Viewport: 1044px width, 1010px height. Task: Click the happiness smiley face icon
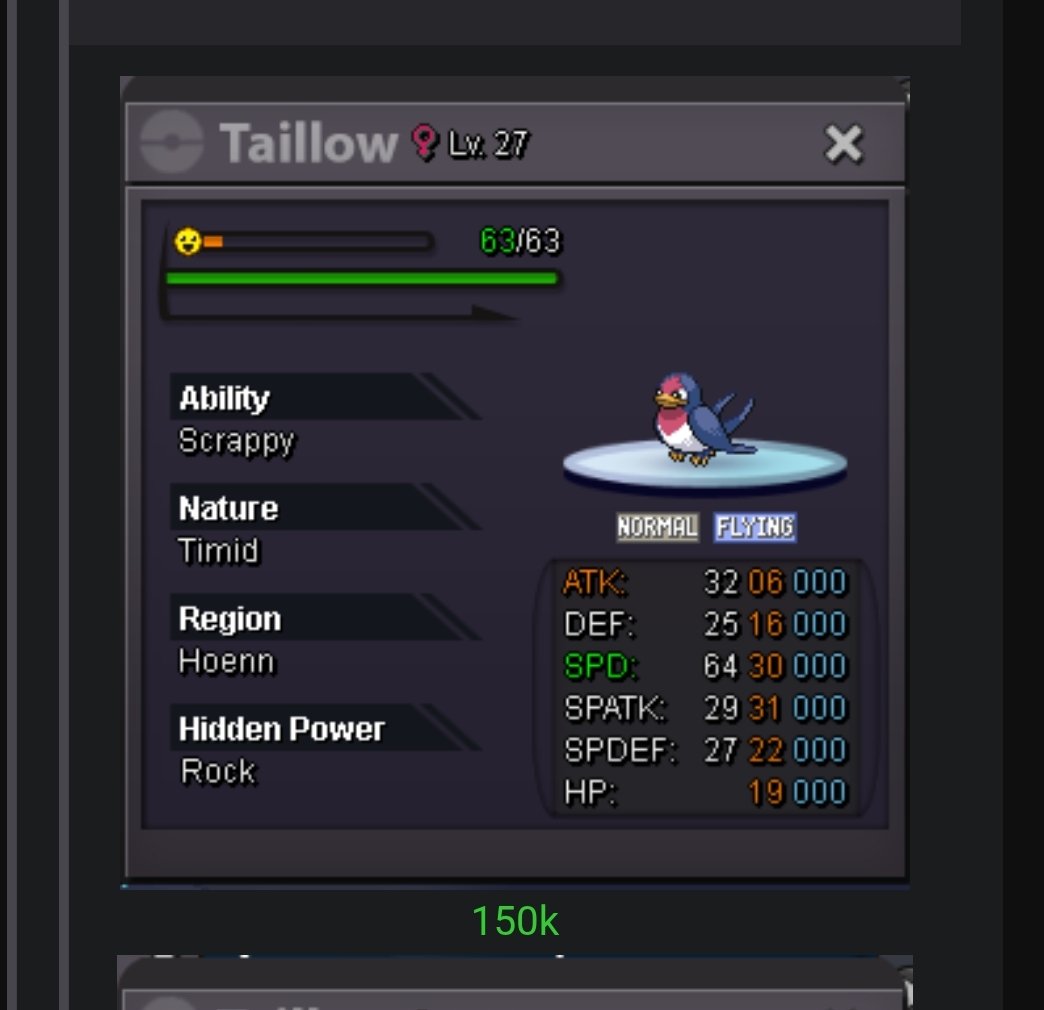pos(188,241)
